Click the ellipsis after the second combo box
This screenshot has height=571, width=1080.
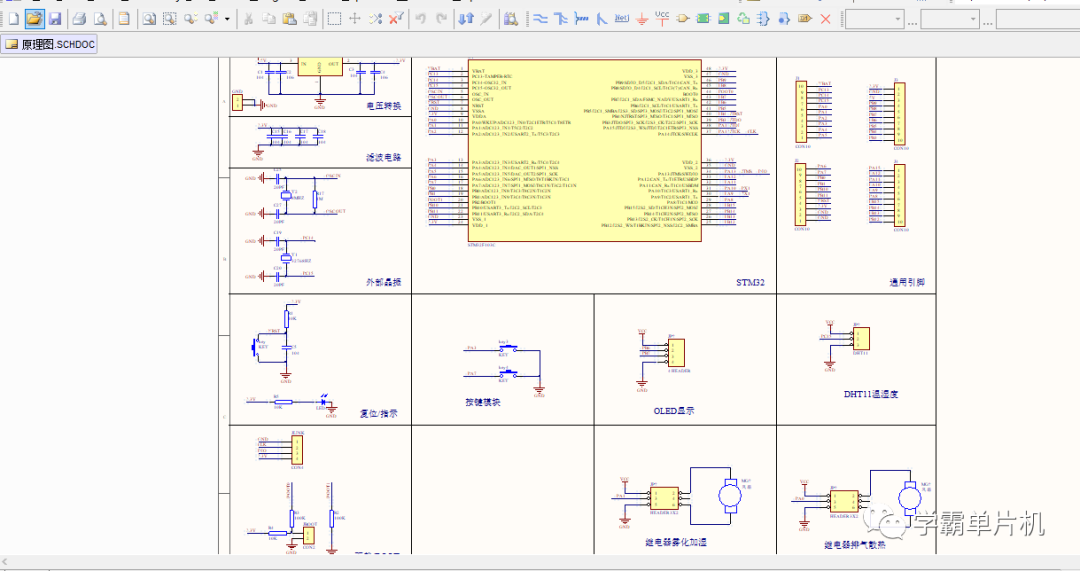[x=988, y=23]
